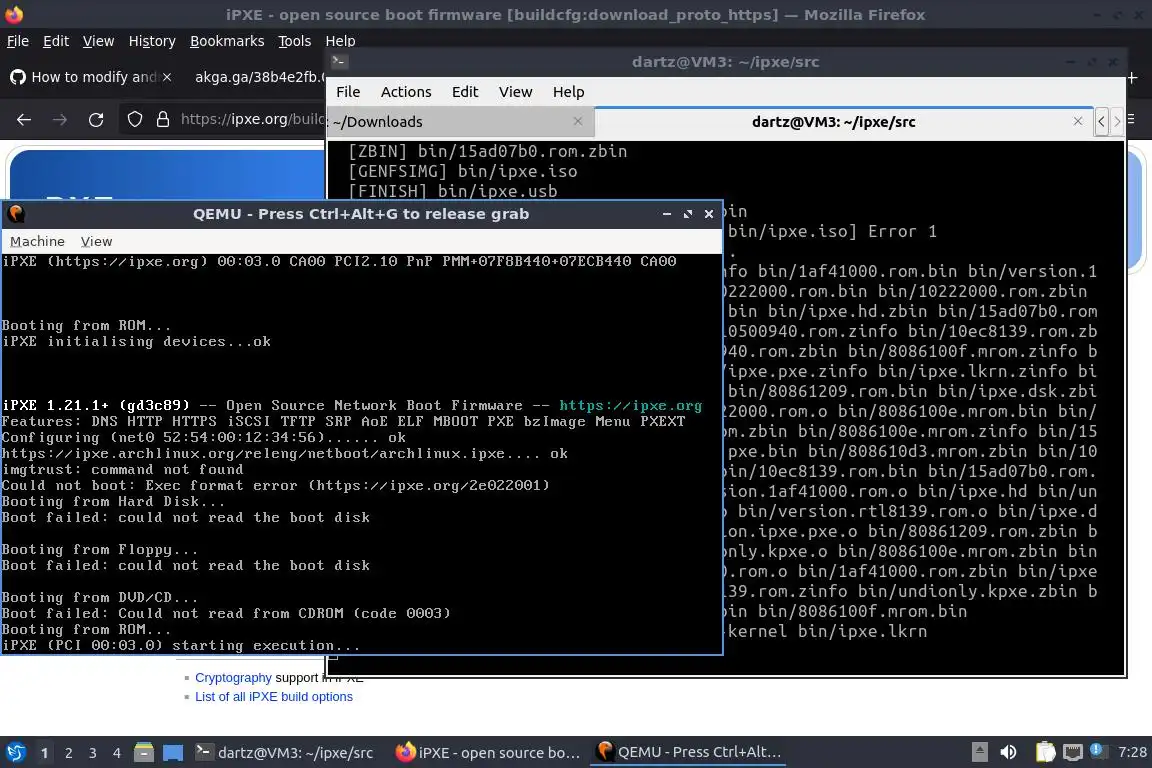
Task: Click the QEMU window title bar icon
Action: 15,214
